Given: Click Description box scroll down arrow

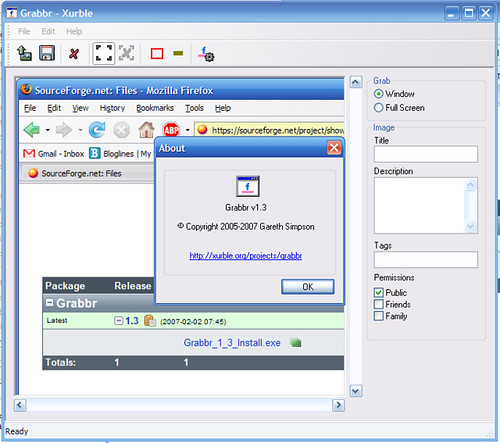Looking at the screenshot, I should 471,226.
